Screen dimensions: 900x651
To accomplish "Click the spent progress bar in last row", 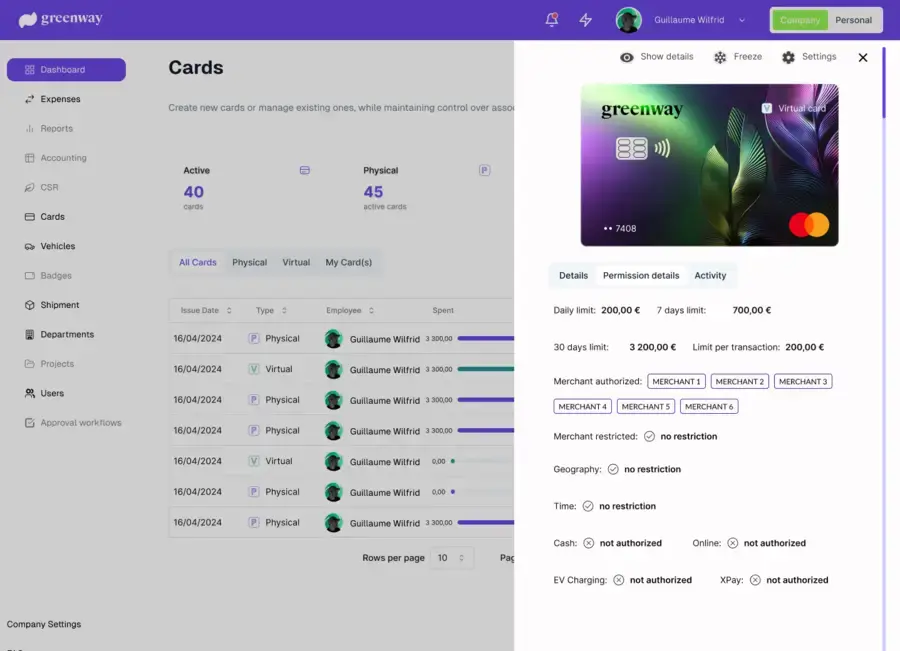I will coord(486,522).
